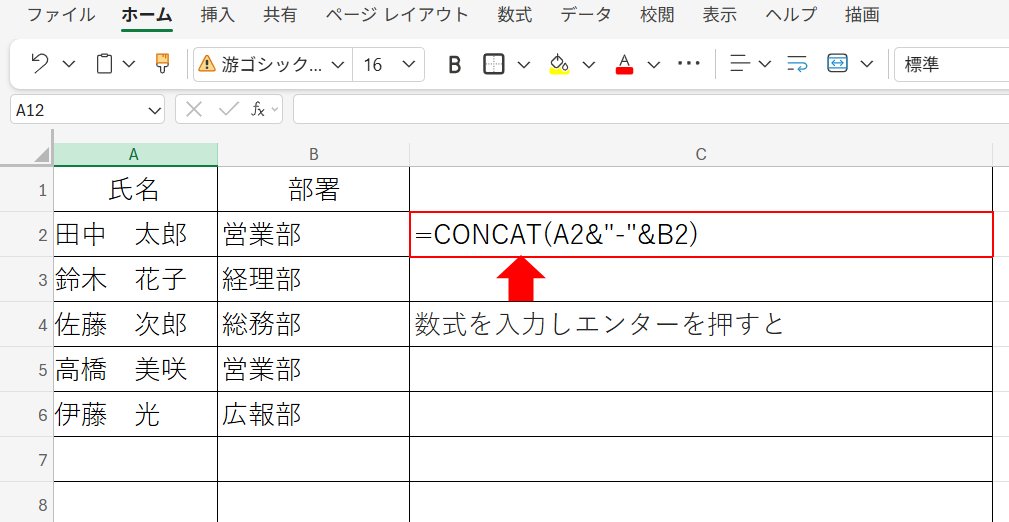Switch to the 数式 tab
The image size is (1009, 522).
click(514, 15)
